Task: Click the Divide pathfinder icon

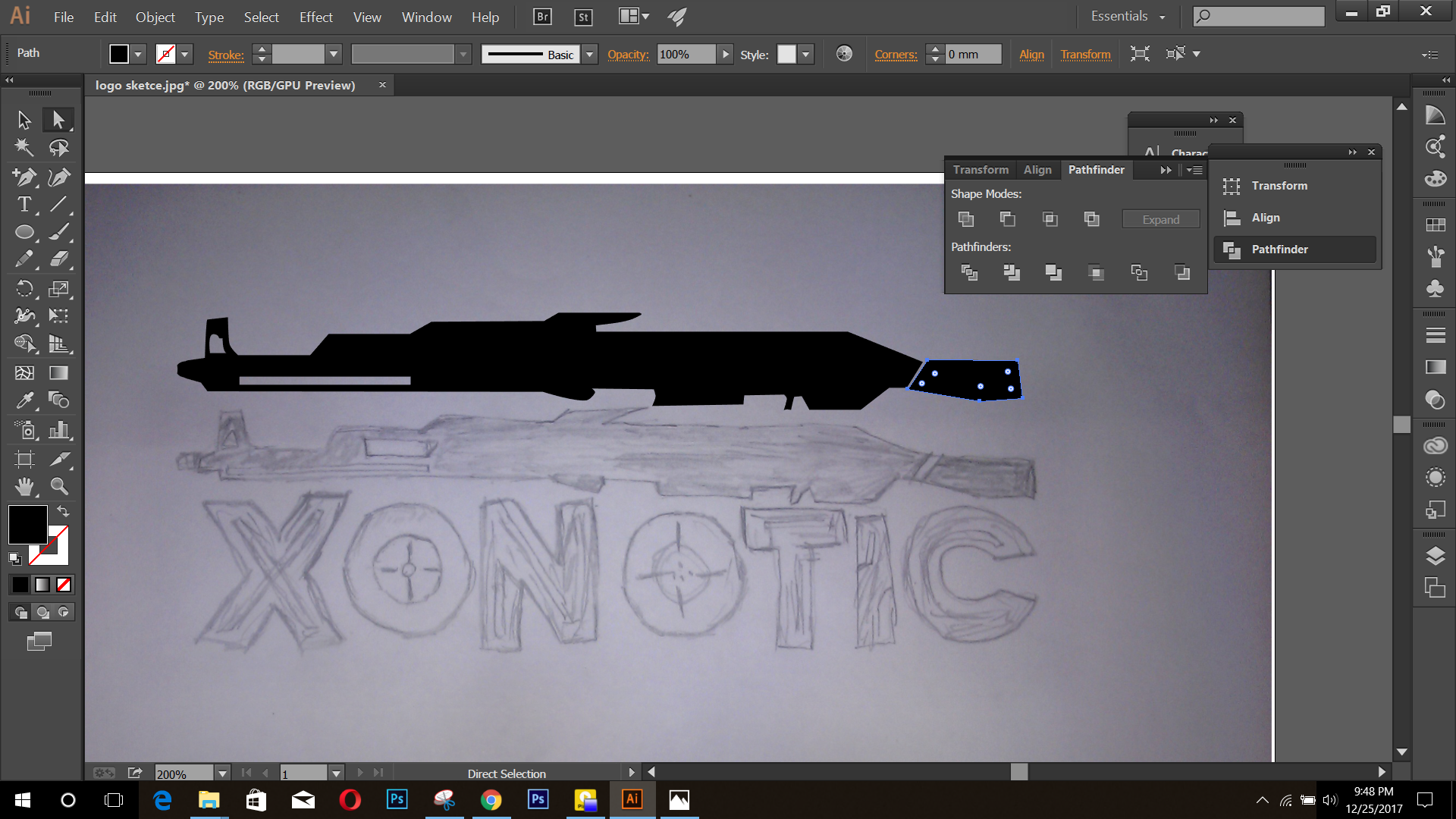Action: tap(969, 272)
